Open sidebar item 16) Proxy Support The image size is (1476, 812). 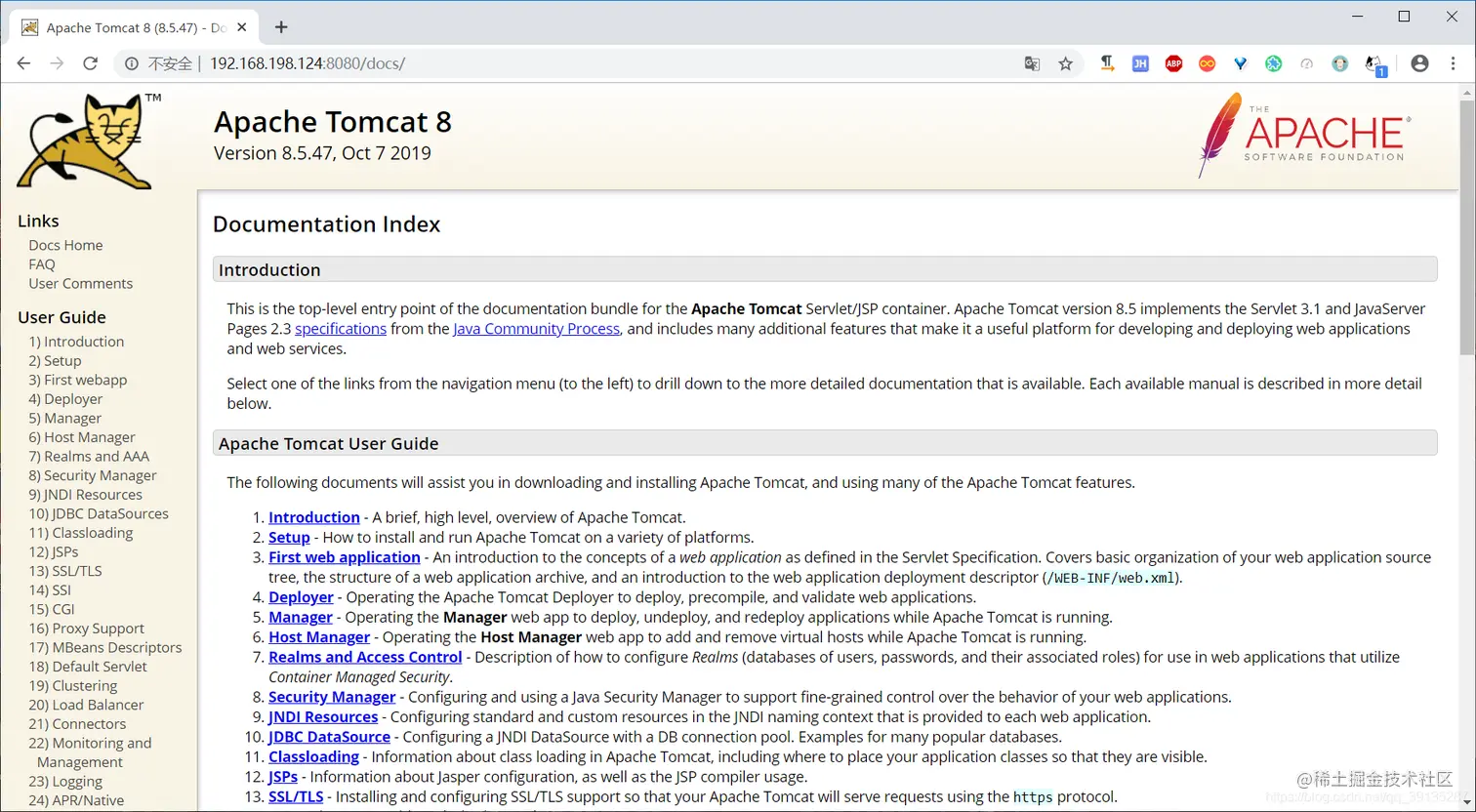87,629
